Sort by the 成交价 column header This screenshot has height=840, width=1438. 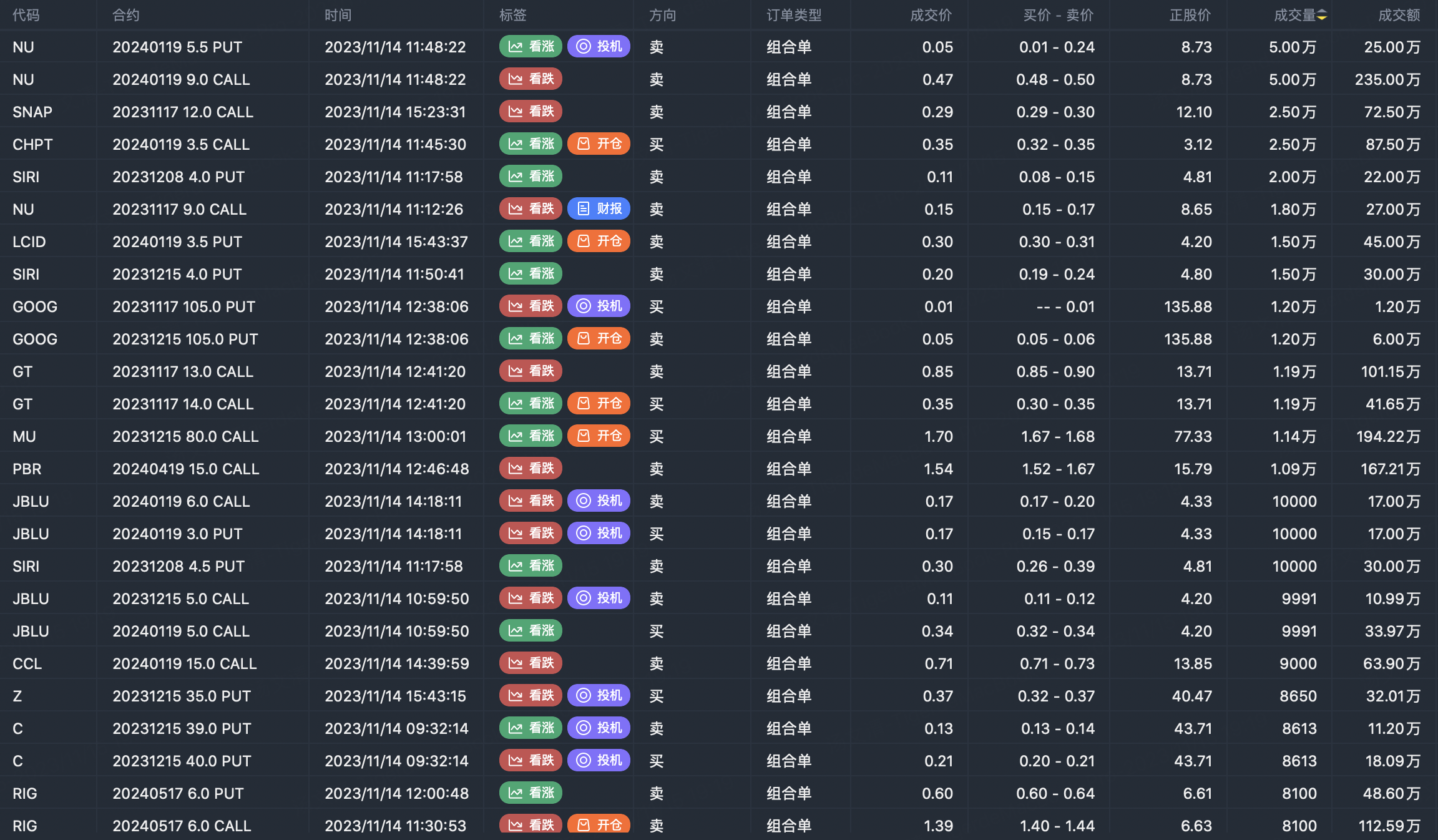(x=931, y=15)
